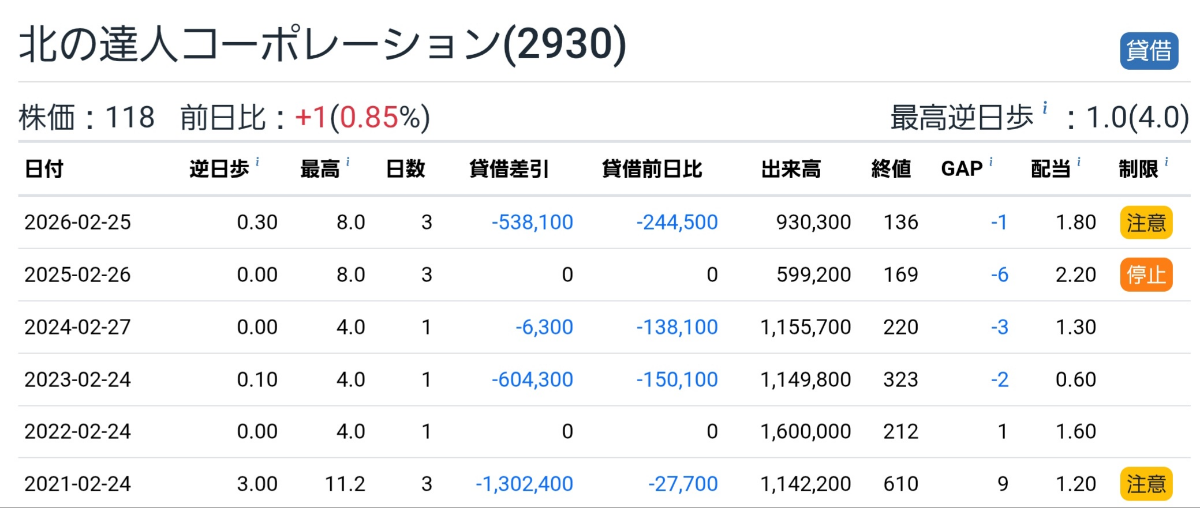Image resolution: width=1200 pixels, height=508 pixels.
Task: Click the -138,100 value in the 2024 row
Action: (677, 327)
